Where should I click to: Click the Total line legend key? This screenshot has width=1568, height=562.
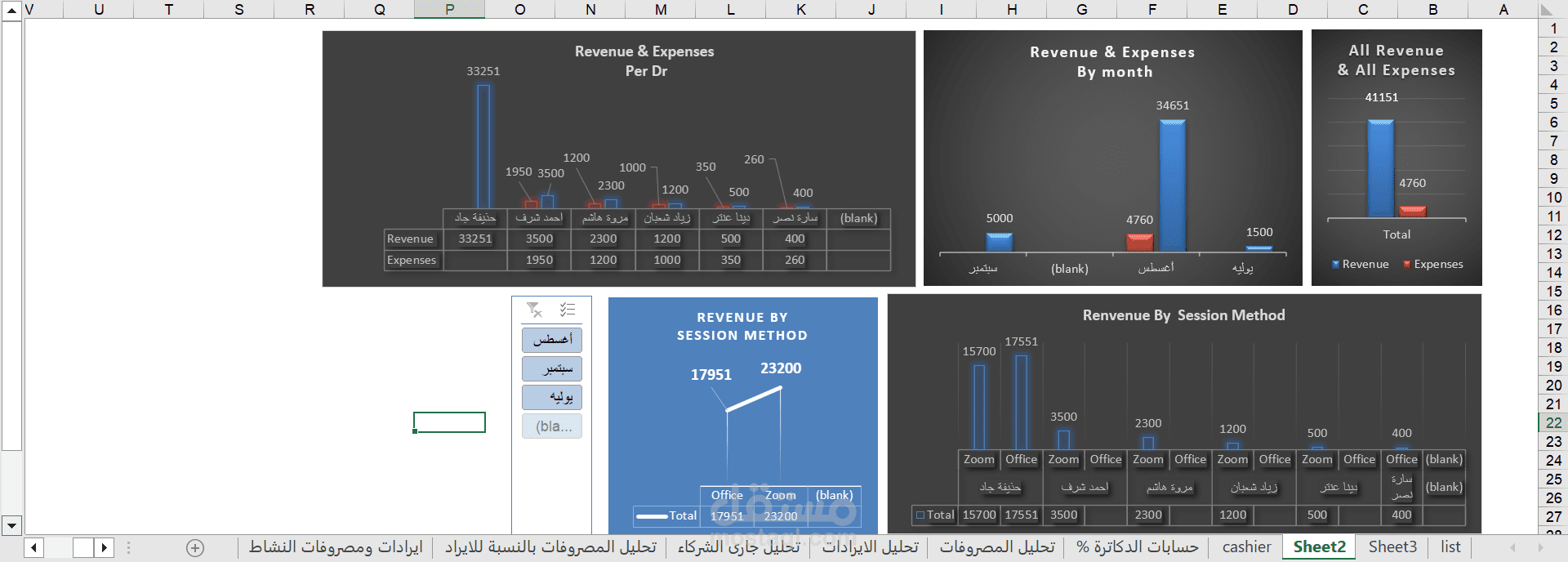652,516
